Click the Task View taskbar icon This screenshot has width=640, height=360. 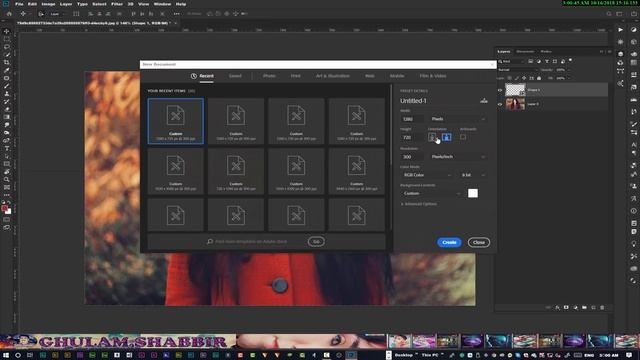30,355
